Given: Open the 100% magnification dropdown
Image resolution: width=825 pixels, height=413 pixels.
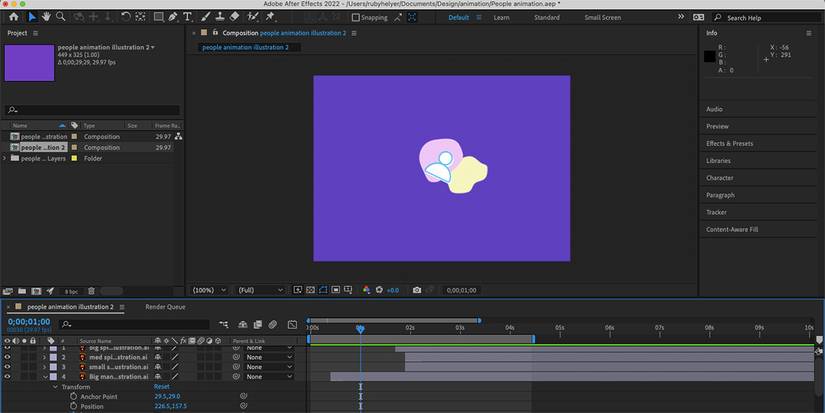Looking at the screenshot, I should [209, 290].
